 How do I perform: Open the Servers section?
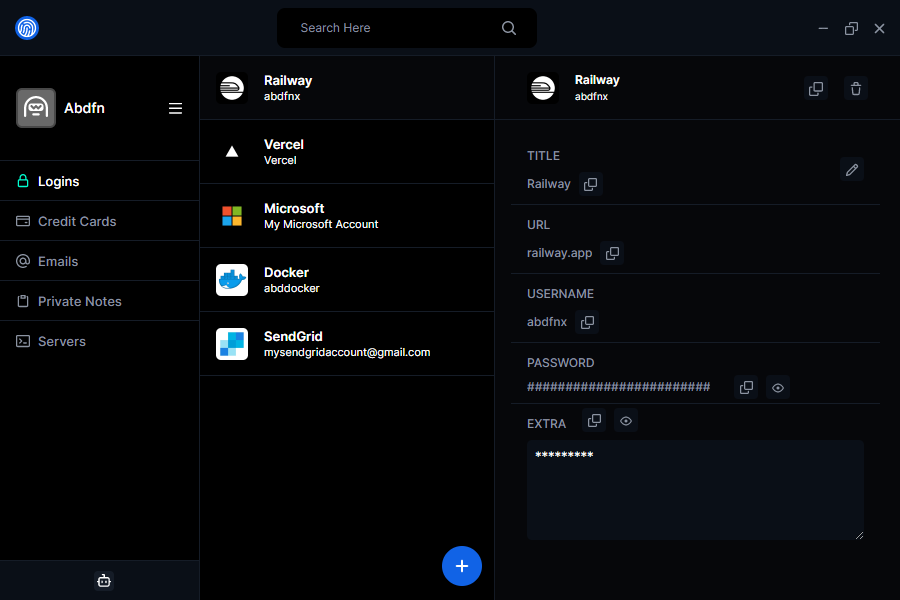[x=99, y=341]
